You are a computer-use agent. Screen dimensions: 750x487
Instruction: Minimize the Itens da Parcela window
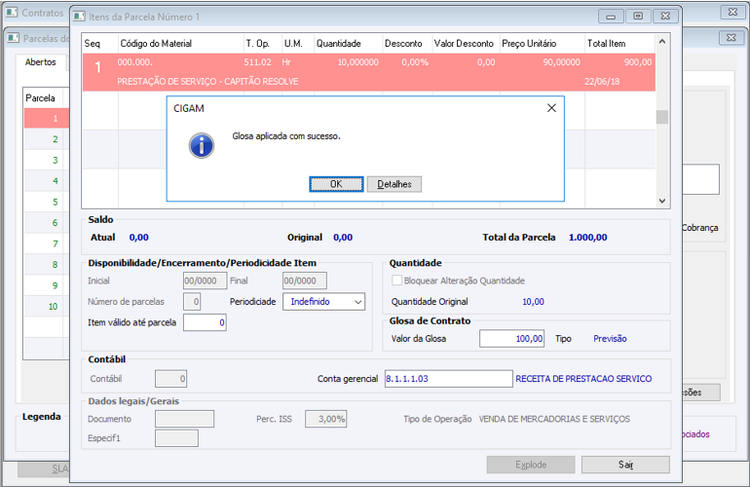(611, 16)
